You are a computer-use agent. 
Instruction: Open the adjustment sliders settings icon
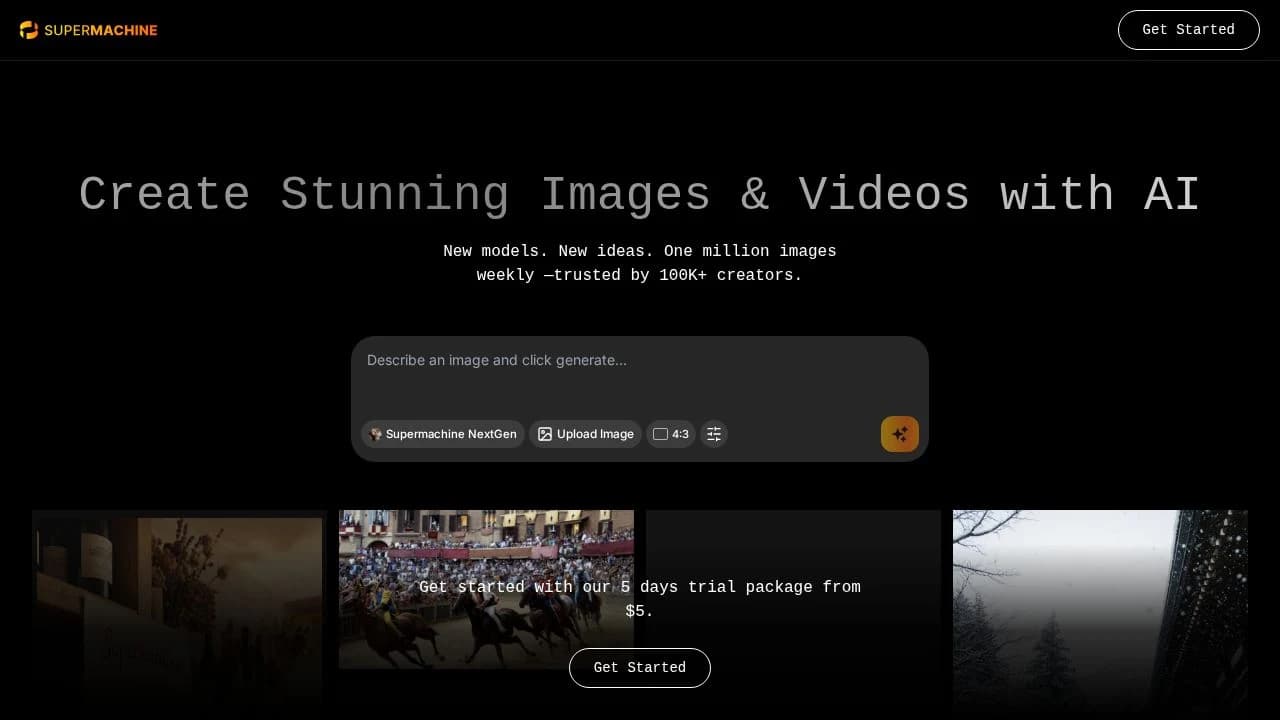[714, 434]
